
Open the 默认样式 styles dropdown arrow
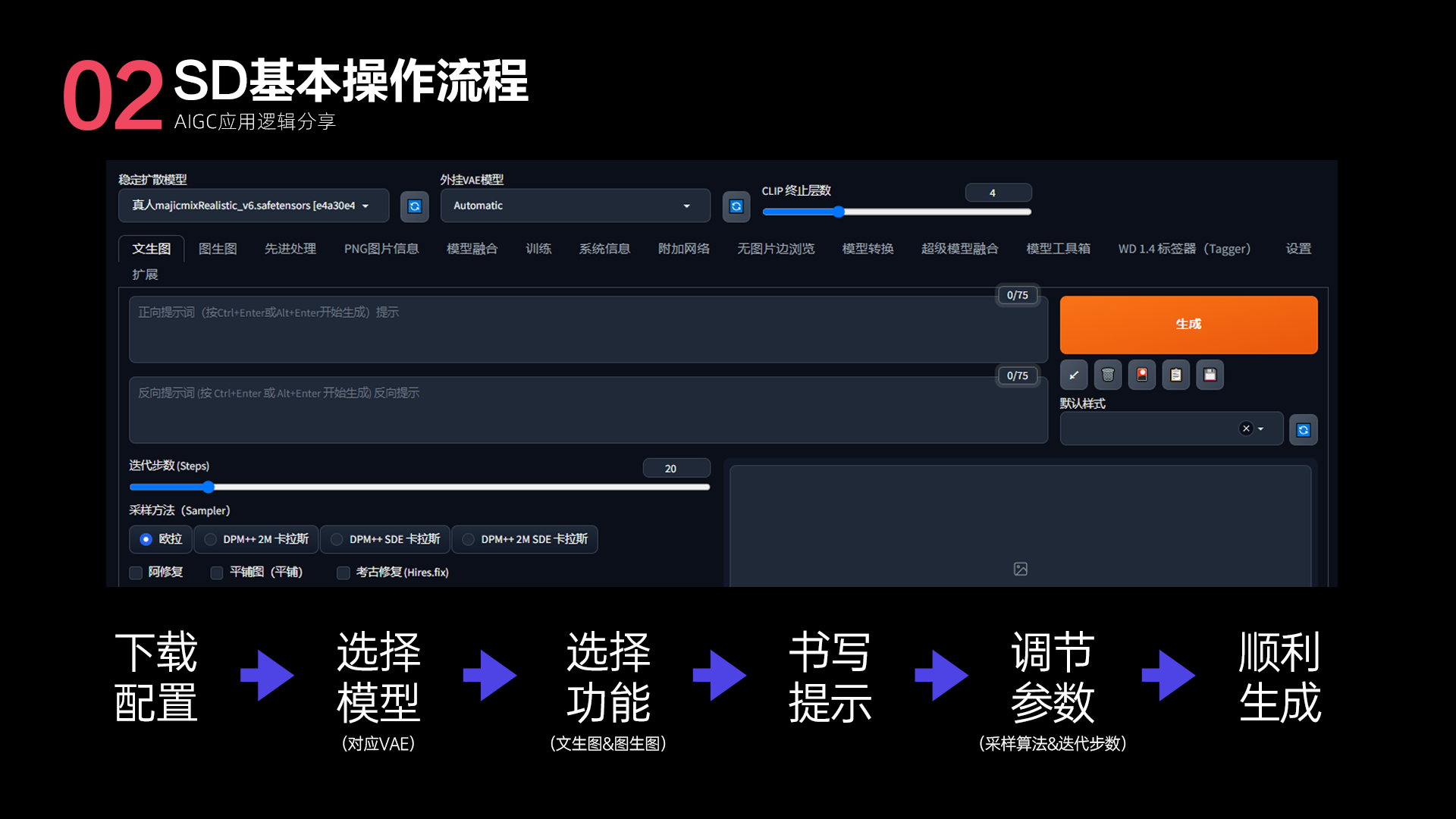coord(1261,428)
